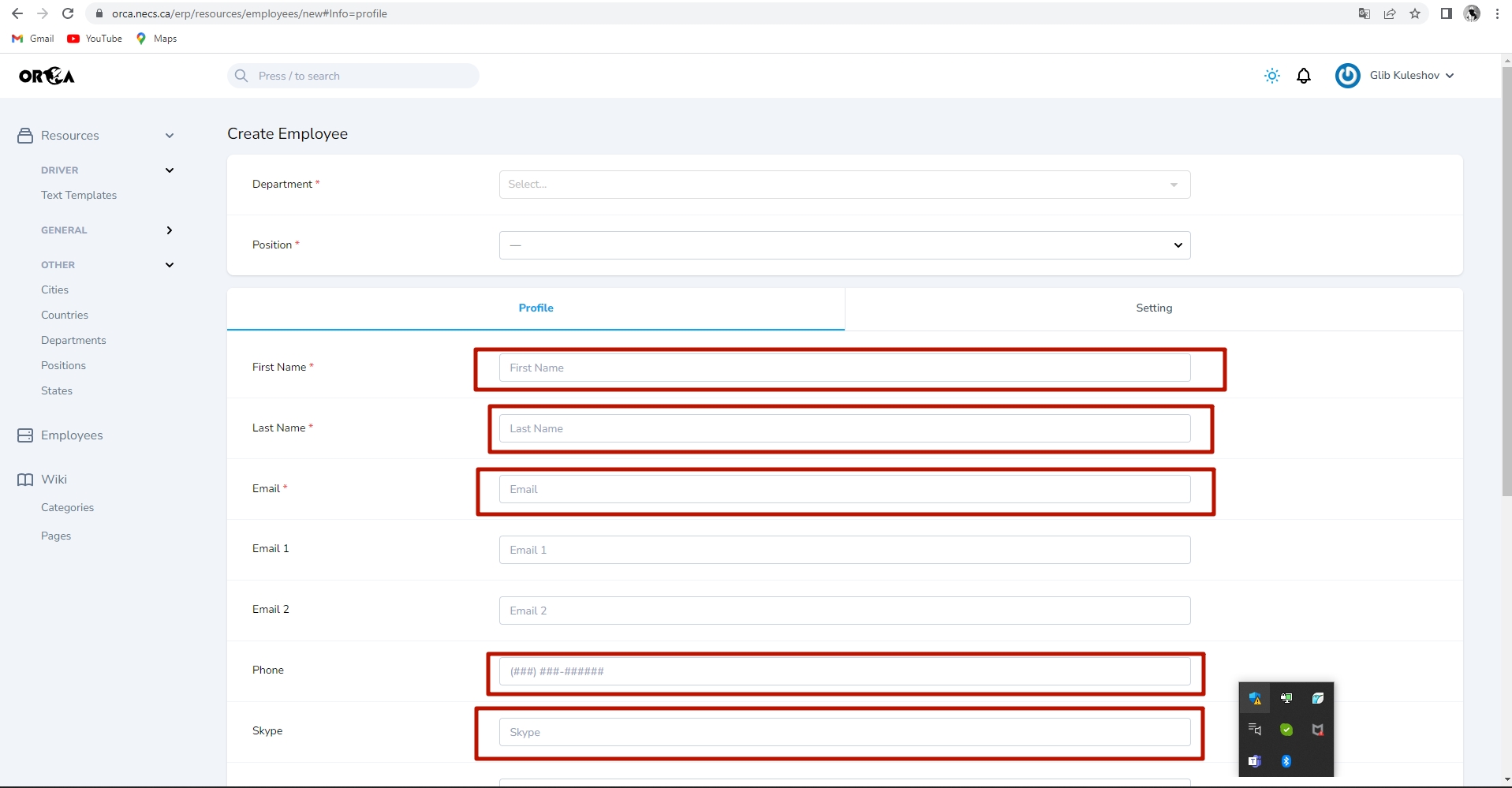Image resolution: width=1512 pixels, height=788 pixels.
Task: Open the Chrome three-dot menu
Action: (1497, 13)
